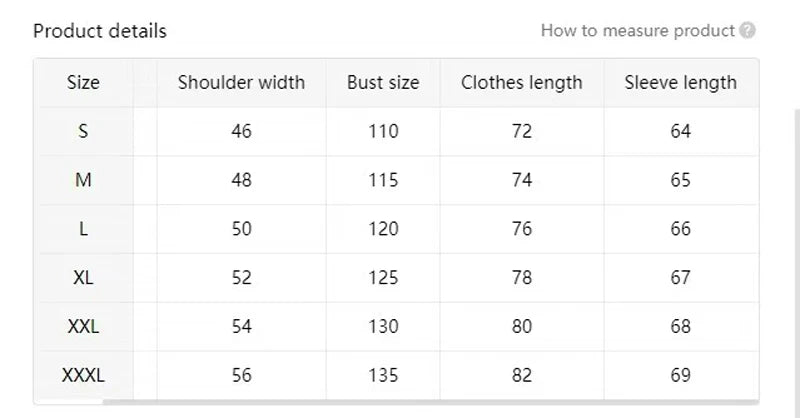Viewport: 800px width, 418px height.
Task: Click the XXL size row label
Action: tap(83, 326)
